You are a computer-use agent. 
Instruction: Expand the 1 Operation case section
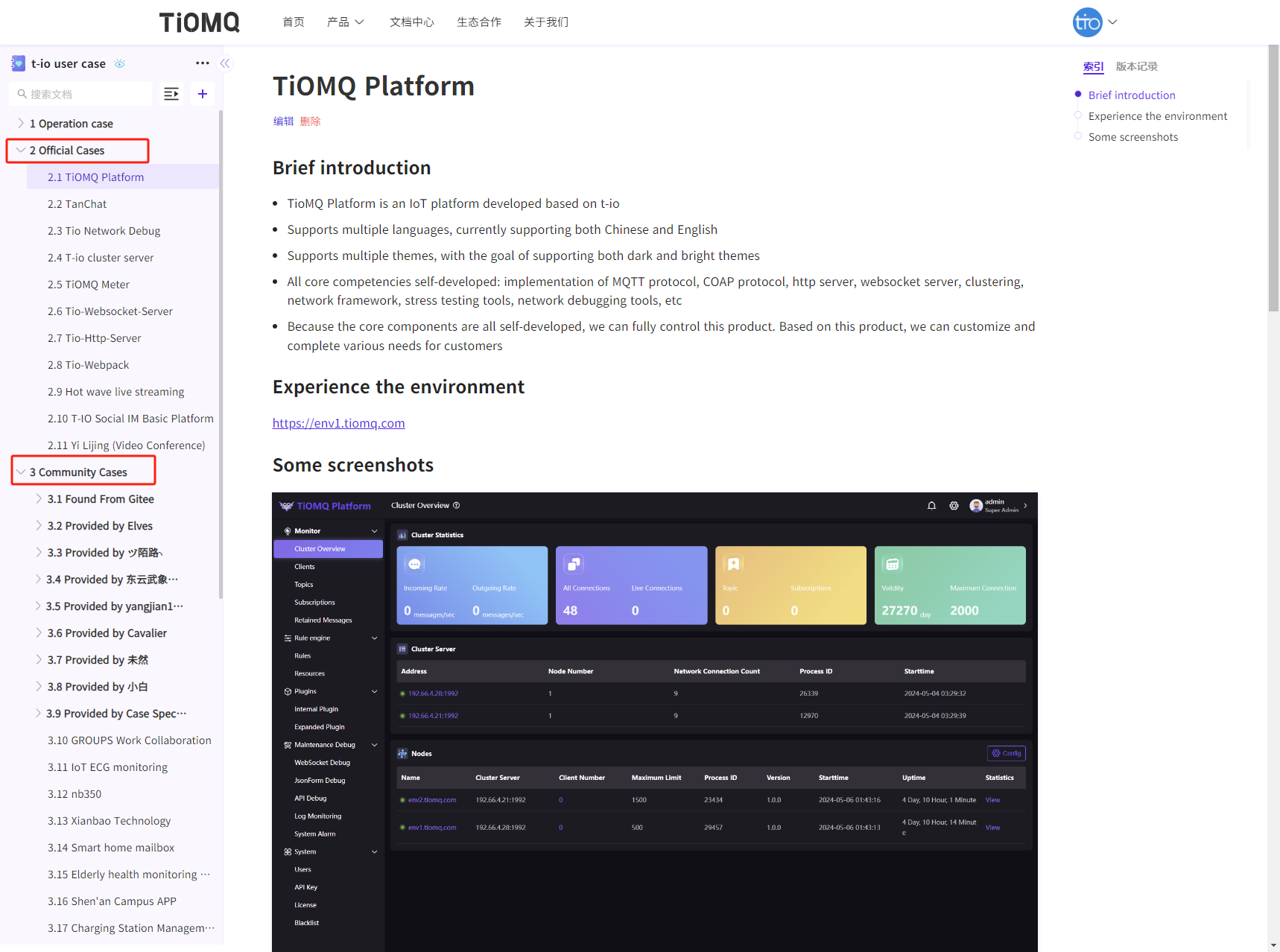click(x=21, y=123)
